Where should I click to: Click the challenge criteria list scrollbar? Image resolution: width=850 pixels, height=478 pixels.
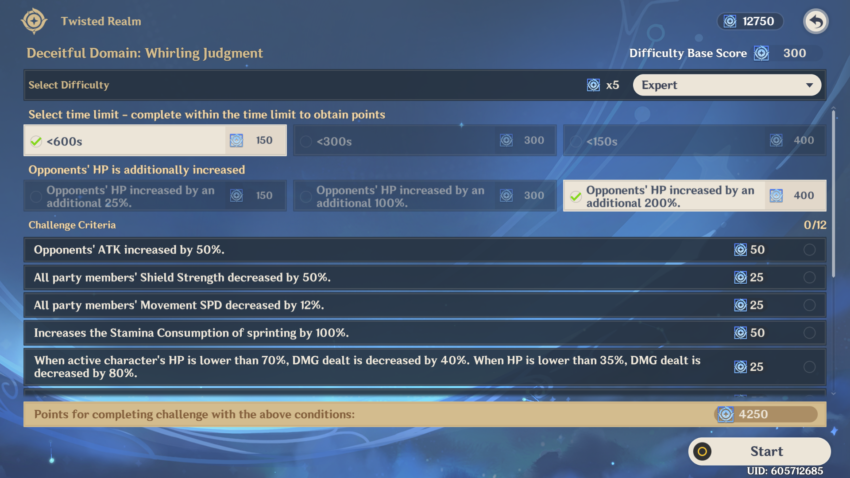pos(834,190)
